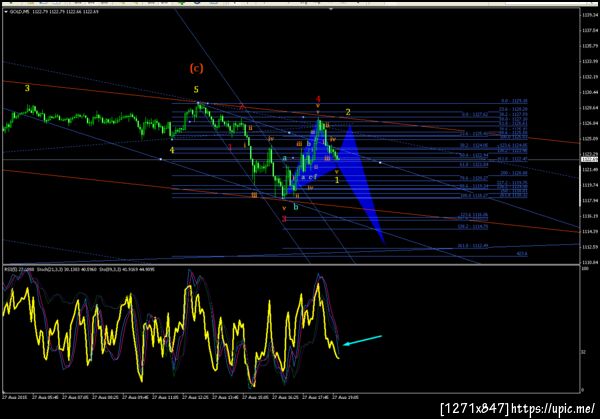Select the yellow 2 wave label

348,112
